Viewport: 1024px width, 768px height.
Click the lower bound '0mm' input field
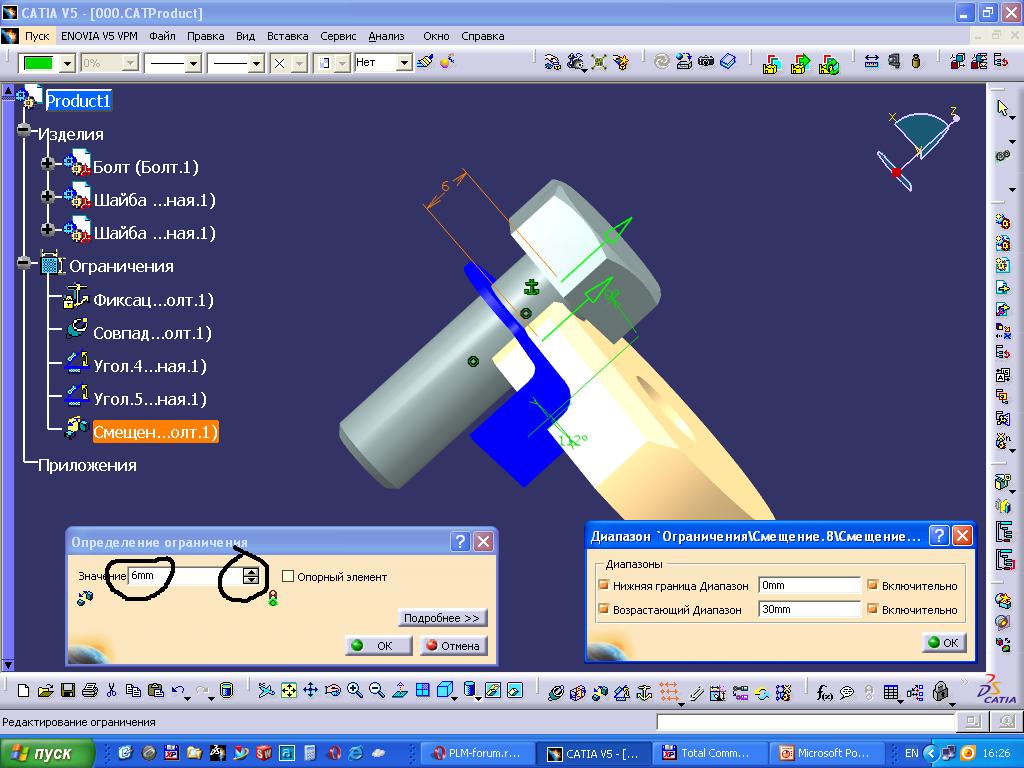[x=809, y=585]
